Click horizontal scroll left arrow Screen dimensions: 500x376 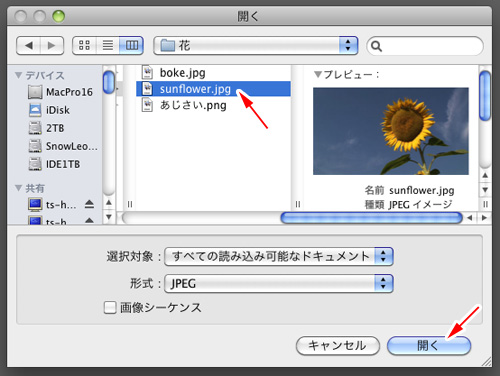pos(470,218)
